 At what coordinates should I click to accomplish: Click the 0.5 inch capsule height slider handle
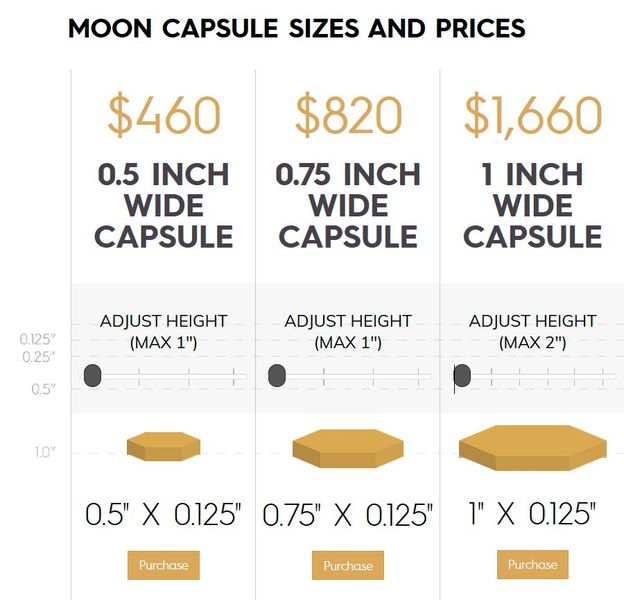(x=92, y=376)
